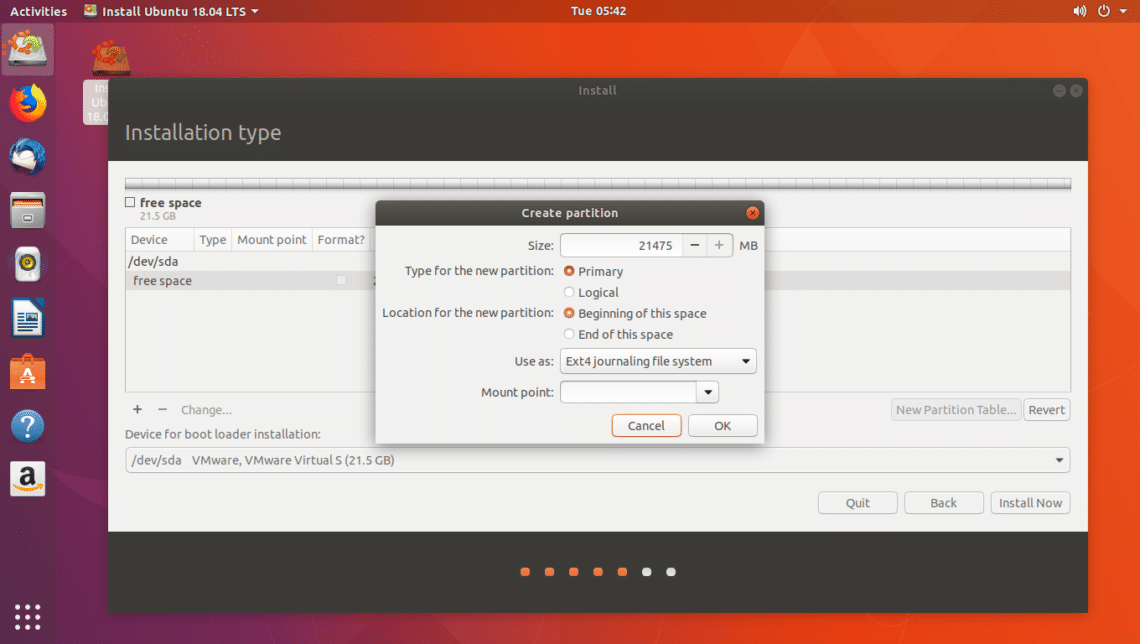The width and height of the screenshot is (1140, 644).
Task: Confirm the partition with OK
Action: 723,426
